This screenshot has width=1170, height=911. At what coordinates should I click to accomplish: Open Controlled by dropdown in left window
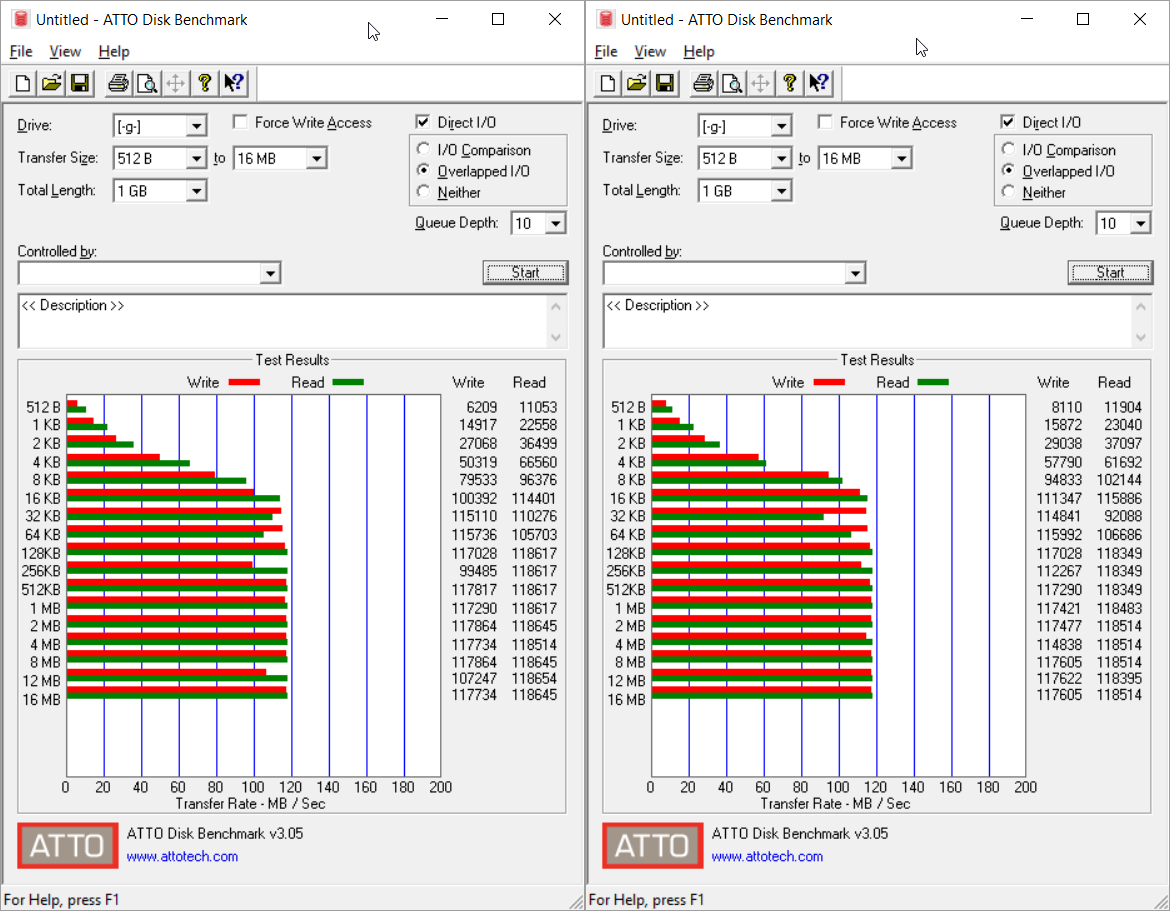click(x=270, y=274)
